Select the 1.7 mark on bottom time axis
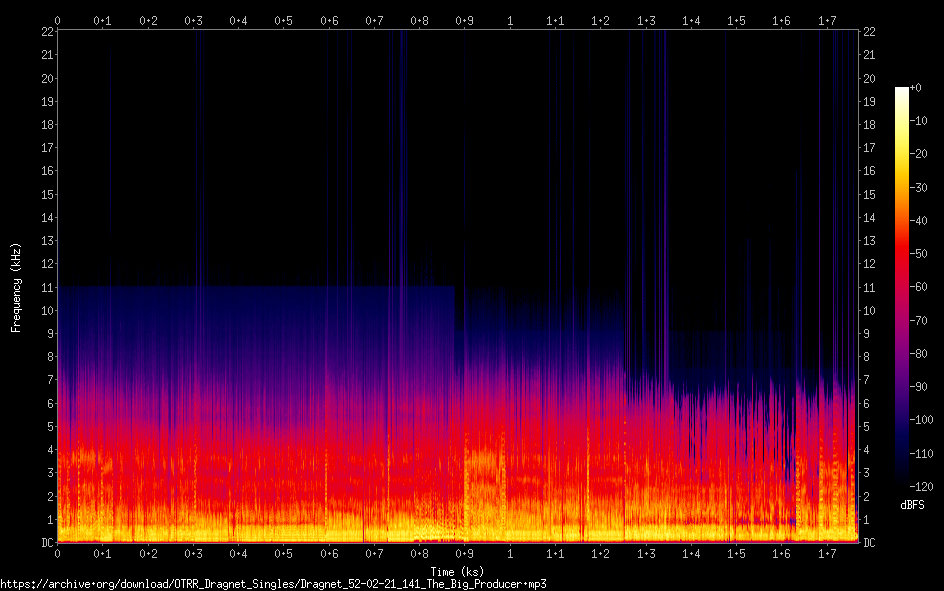This screenshot has height=591, width=944. coord(827,553)
